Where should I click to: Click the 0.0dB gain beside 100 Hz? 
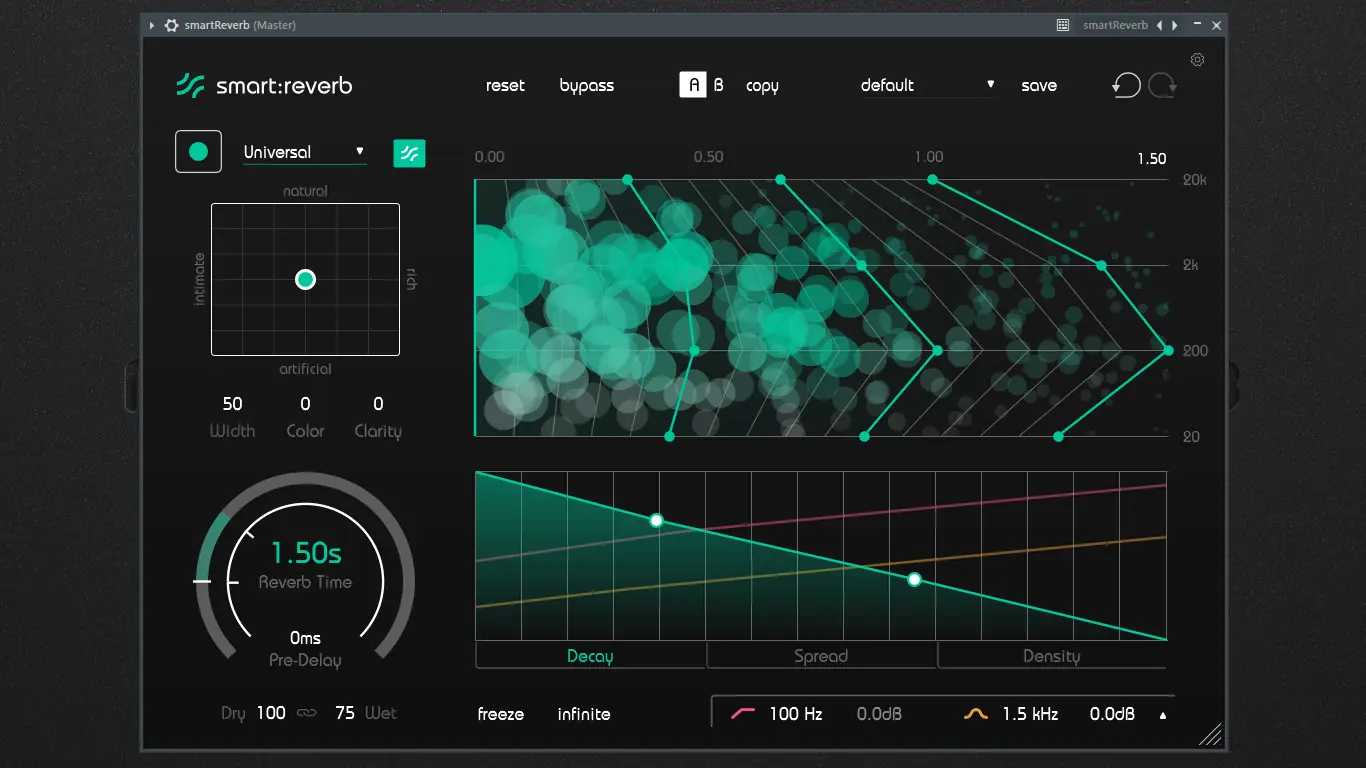pyautogui.click(x=879, y=714)
